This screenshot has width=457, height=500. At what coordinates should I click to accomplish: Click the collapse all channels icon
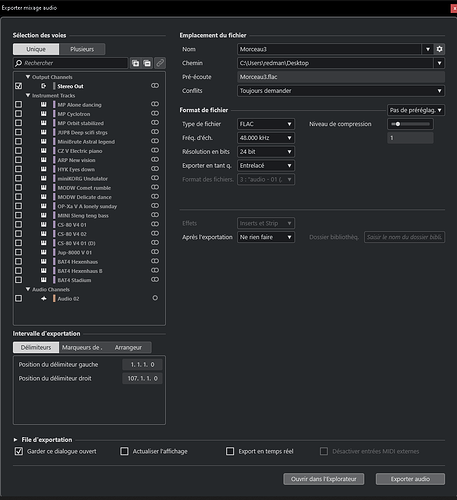pyautogui.click(x=147, y=63)
